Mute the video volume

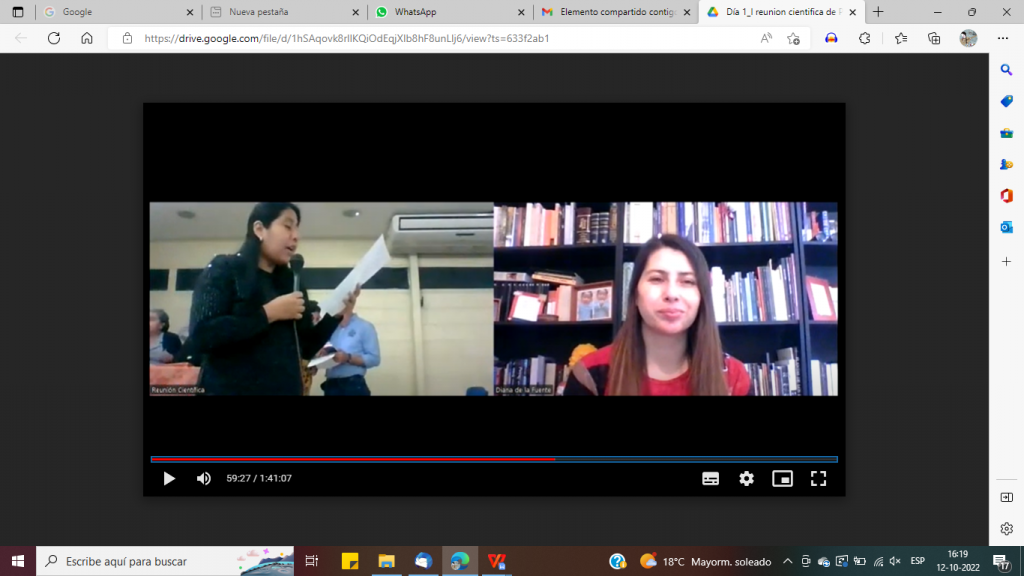tap(204, 479)
